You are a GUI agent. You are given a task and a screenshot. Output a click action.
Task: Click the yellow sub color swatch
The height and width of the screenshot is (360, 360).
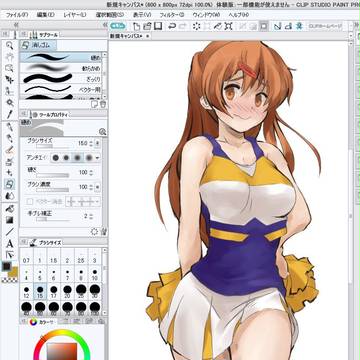pos(13,272)
